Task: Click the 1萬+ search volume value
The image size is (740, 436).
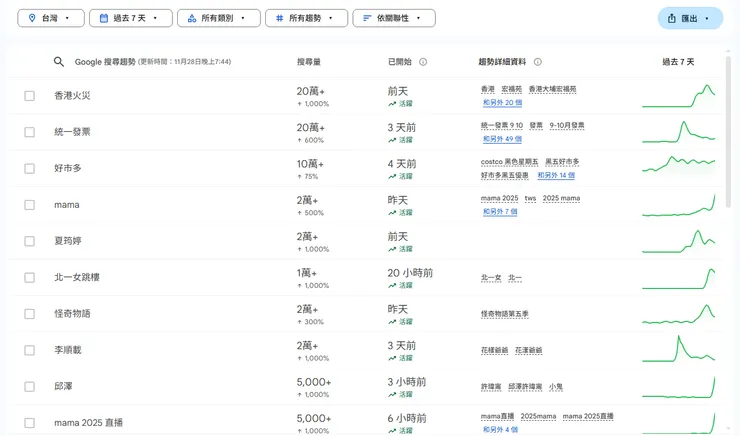Action: (307, 273)
